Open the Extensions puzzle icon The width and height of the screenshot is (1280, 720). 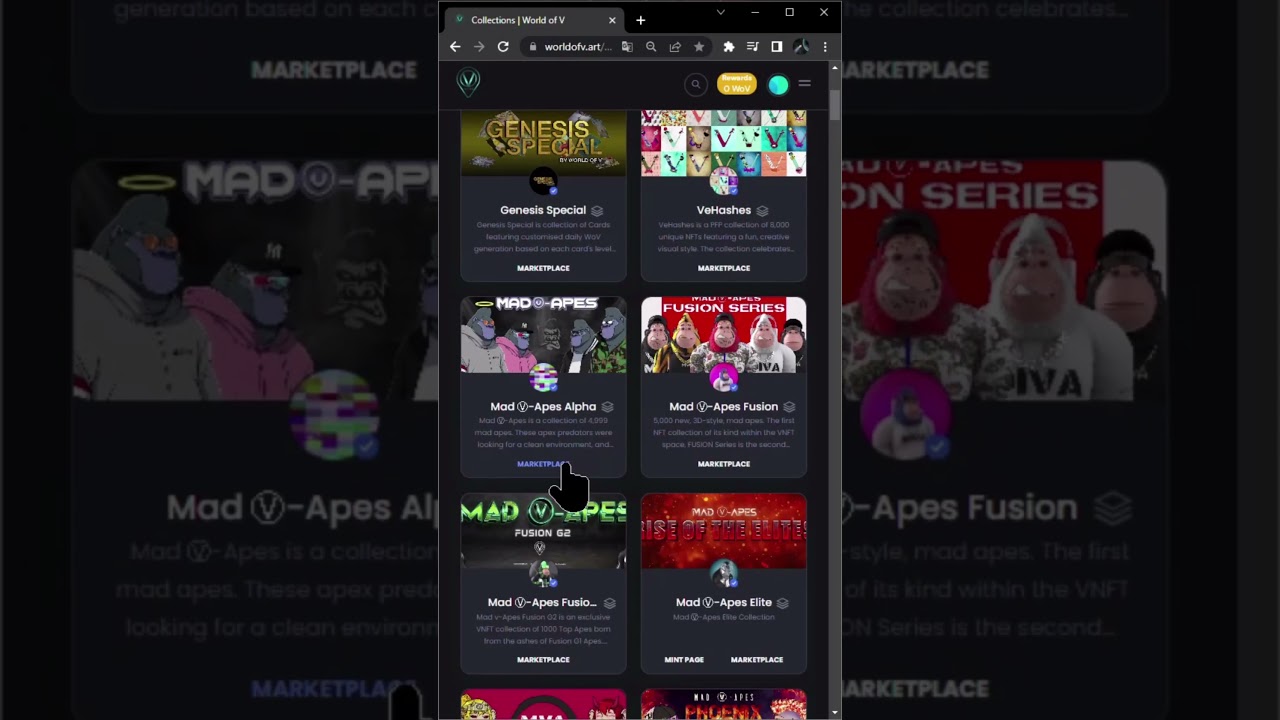(x=729, y=47)
